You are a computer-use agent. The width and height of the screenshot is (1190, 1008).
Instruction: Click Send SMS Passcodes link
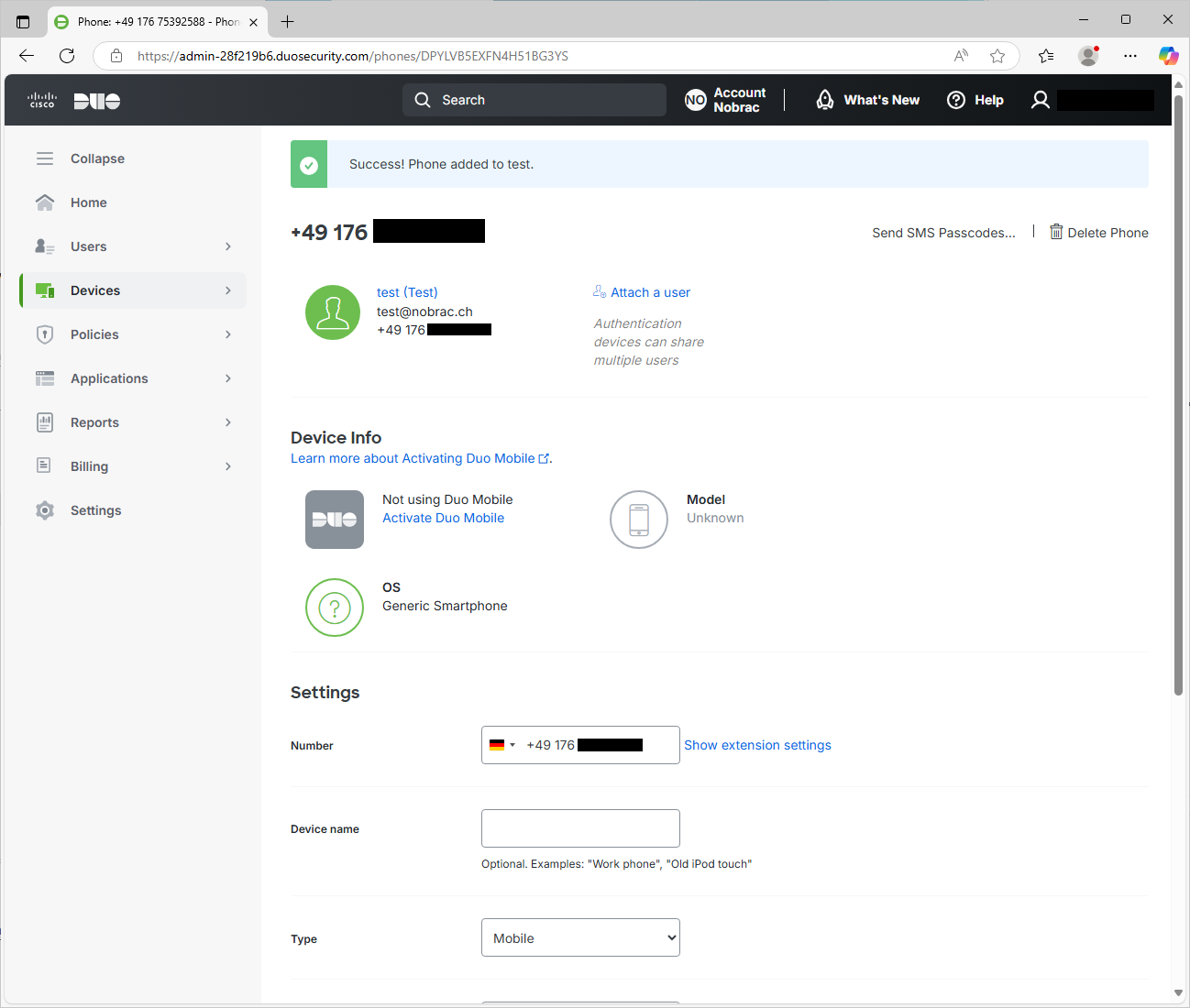tap(943, 233)
